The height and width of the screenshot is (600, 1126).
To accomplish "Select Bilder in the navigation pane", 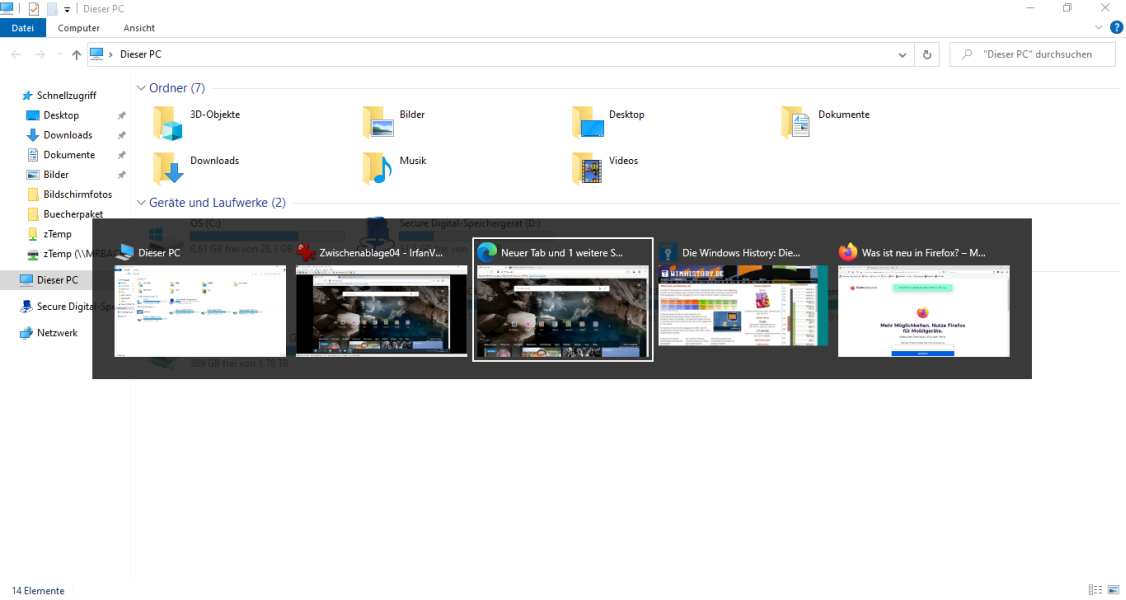I will [x=48, y=174].
